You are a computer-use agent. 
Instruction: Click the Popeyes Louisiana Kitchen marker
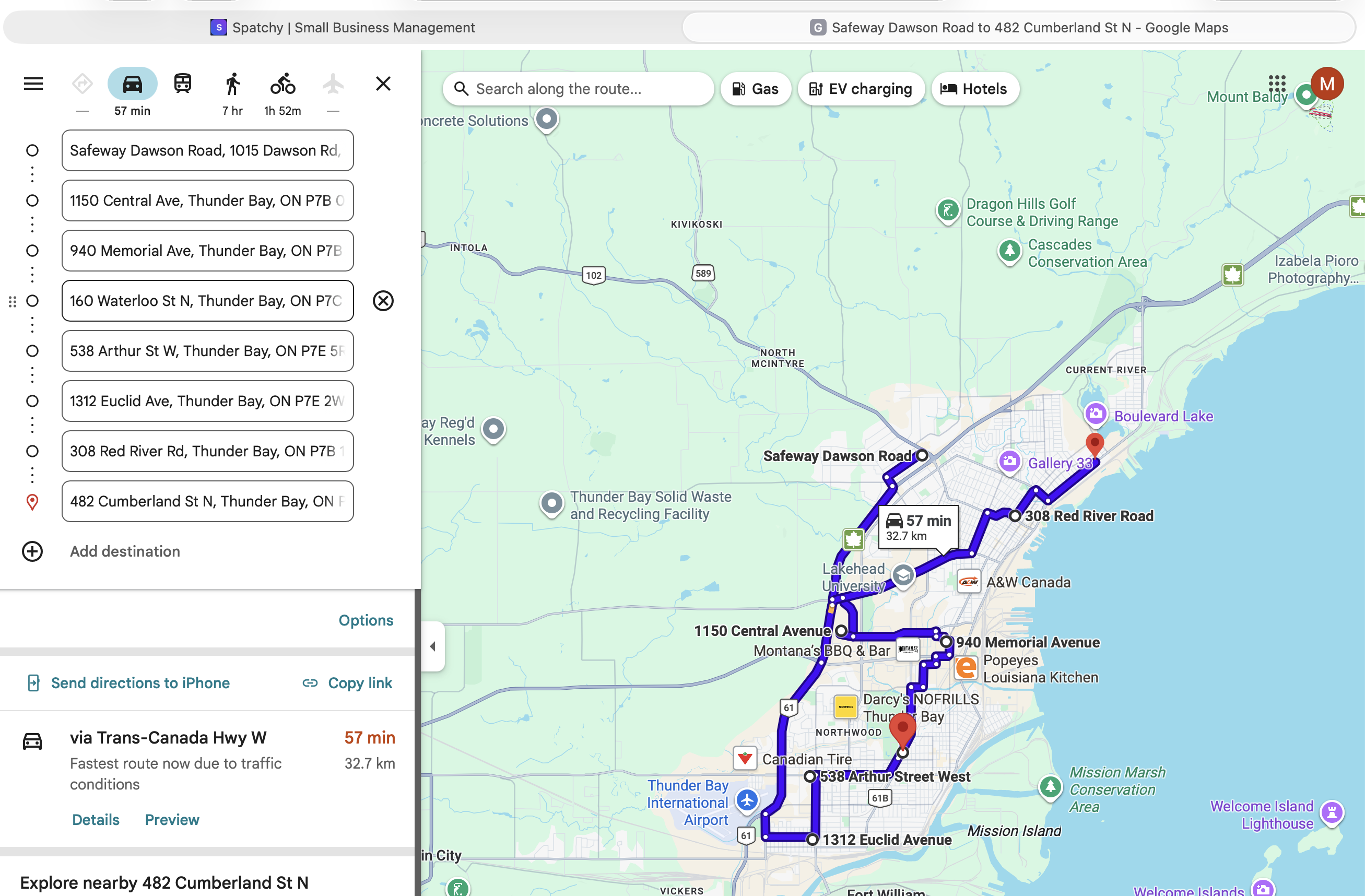(966, 668)
